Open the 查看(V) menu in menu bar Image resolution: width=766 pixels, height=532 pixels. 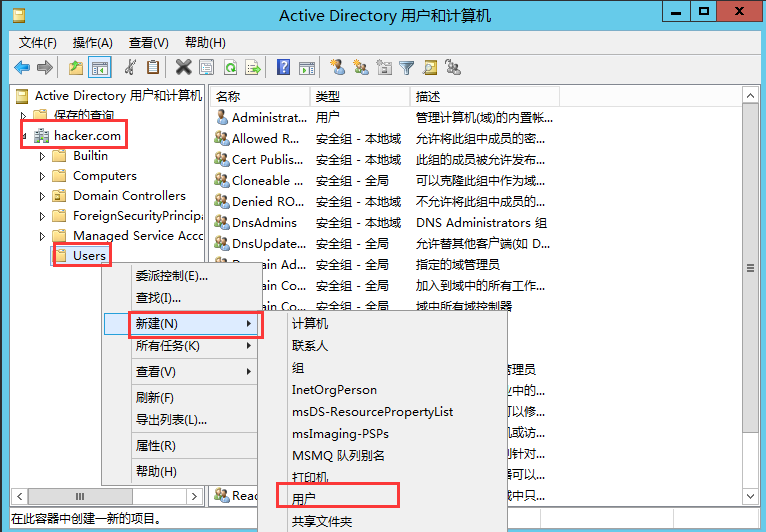pos(149,43)
